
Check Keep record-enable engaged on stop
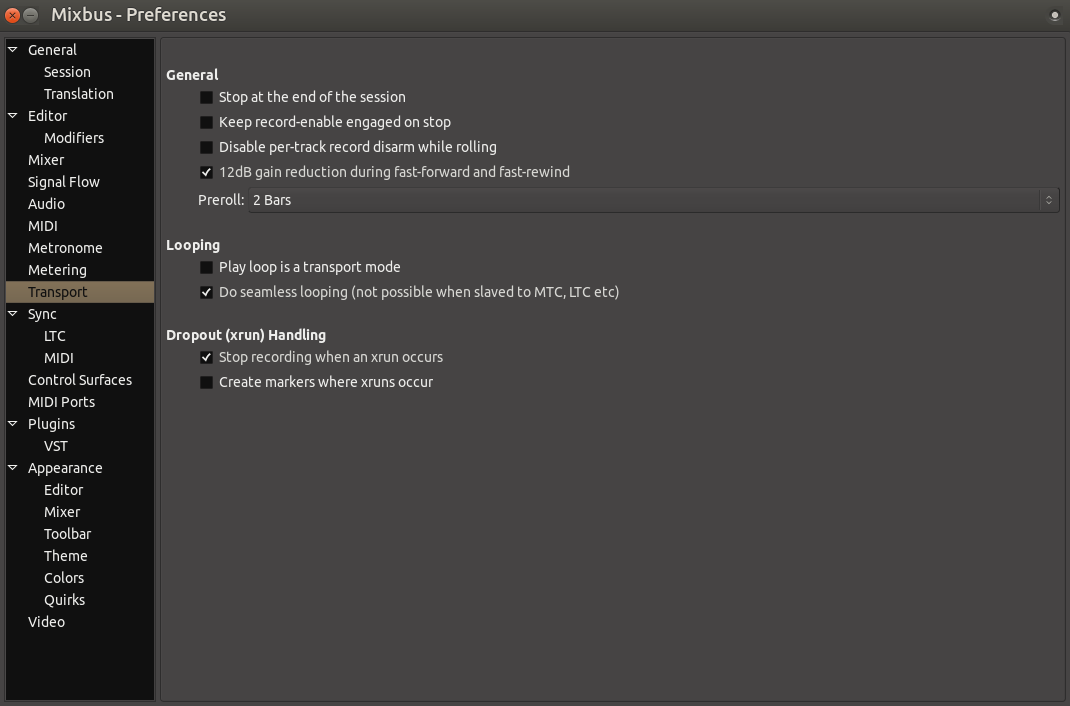point(207,123)
